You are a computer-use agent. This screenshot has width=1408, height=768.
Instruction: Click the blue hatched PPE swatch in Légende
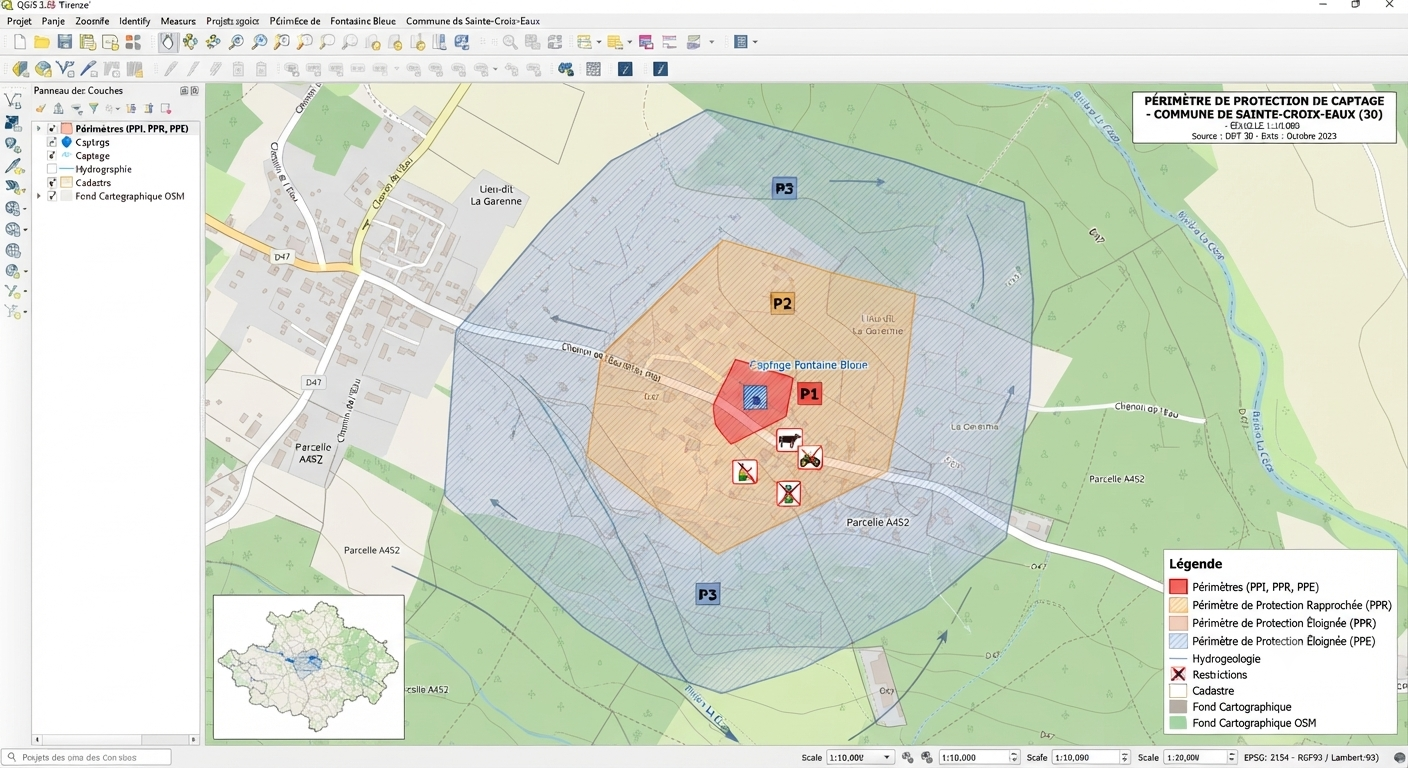pyautogui.click(x=1178, y=641)
